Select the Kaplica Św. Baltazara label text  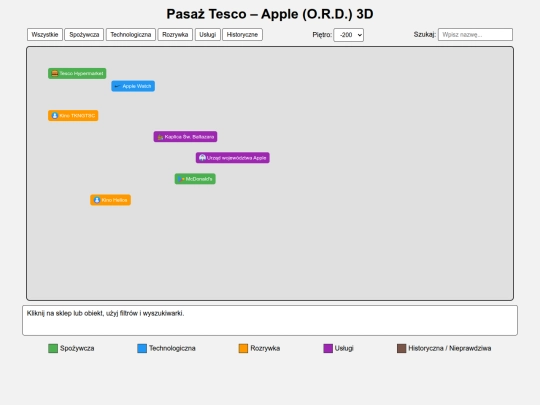[189, 137]
